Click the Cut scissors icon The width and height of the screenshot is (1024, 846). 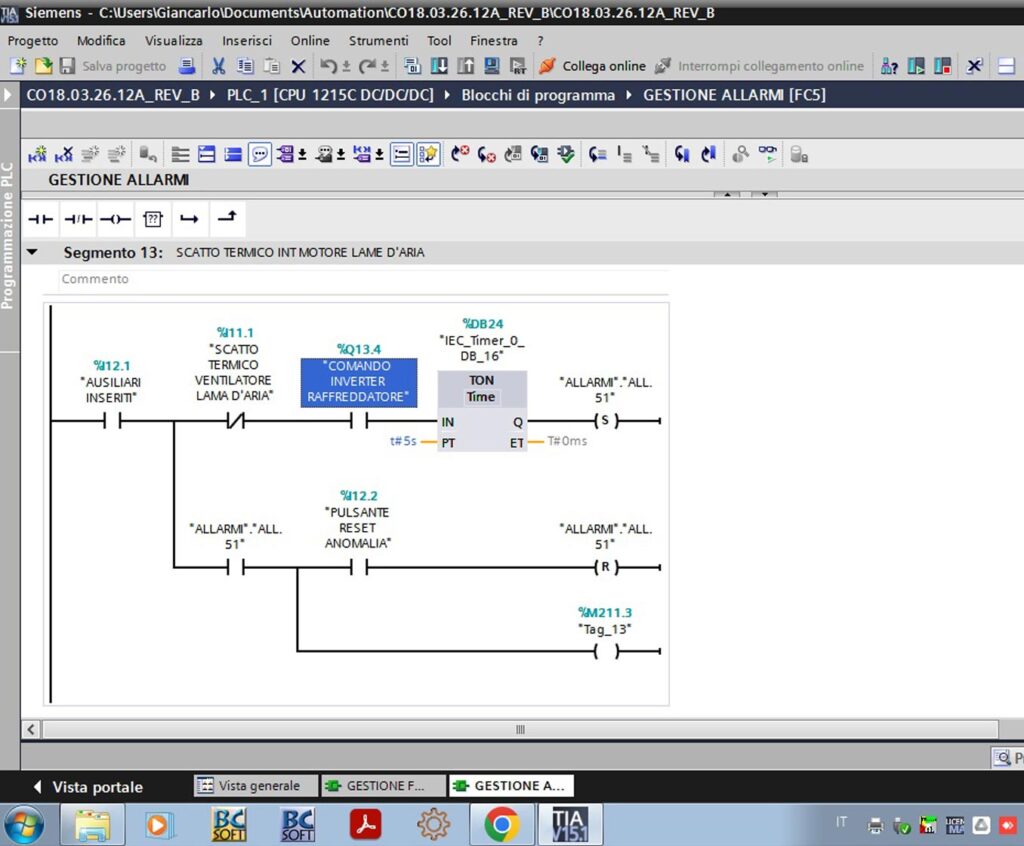pos(218,66)
